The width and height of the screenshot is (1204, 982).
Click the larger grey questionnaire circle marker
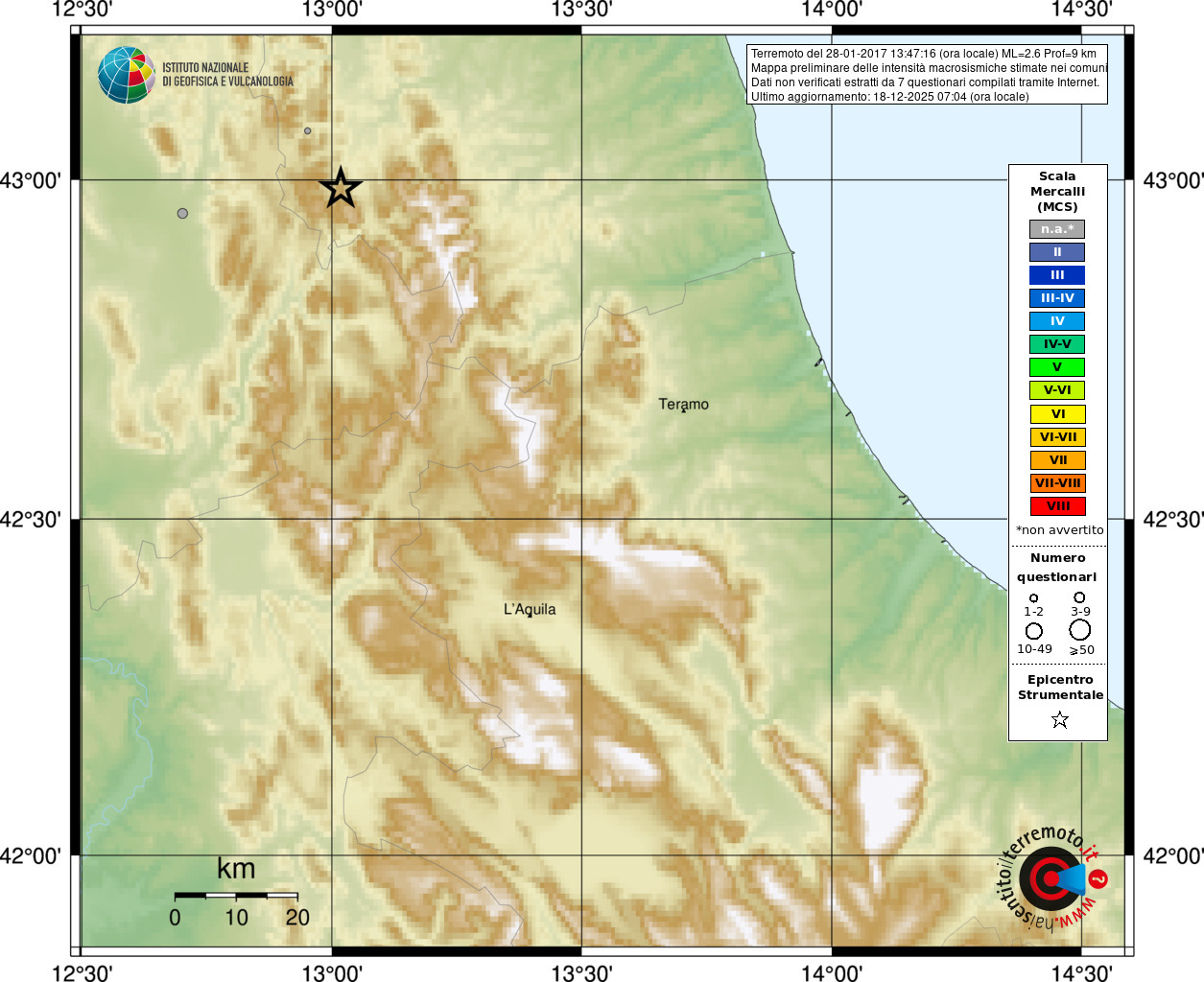pyautogui.click(x=182, y=213)
